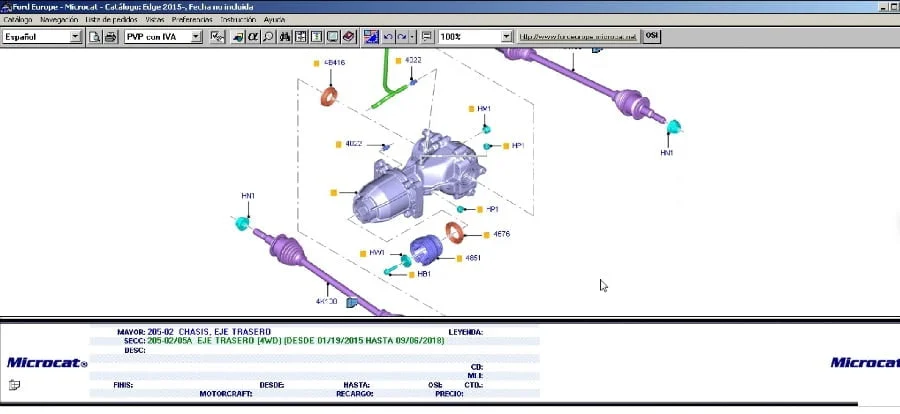Open the alpha index search icon

click(x=253, y=37)
